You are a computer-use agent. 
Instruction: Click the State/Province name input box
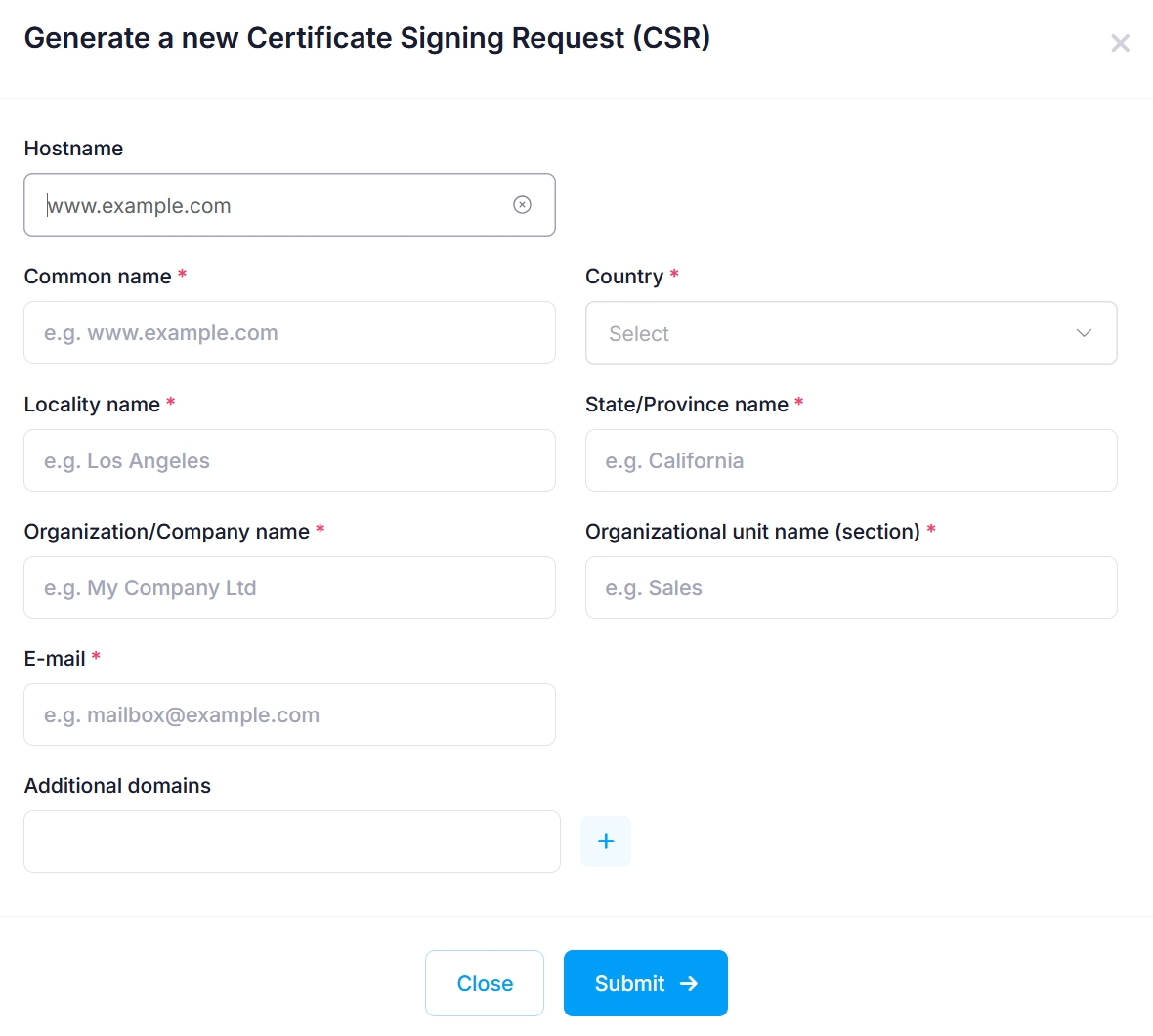(x=850, y=460)
